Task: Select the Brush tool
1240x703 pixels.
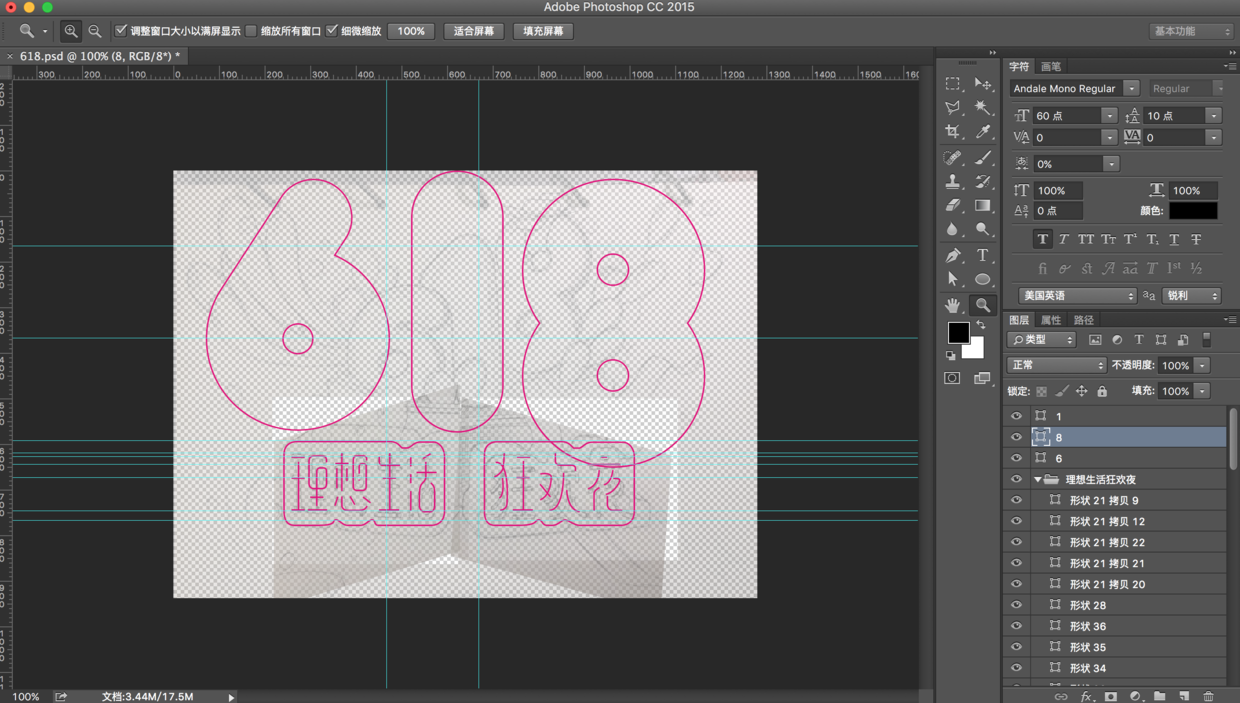Action: [983, 158]
